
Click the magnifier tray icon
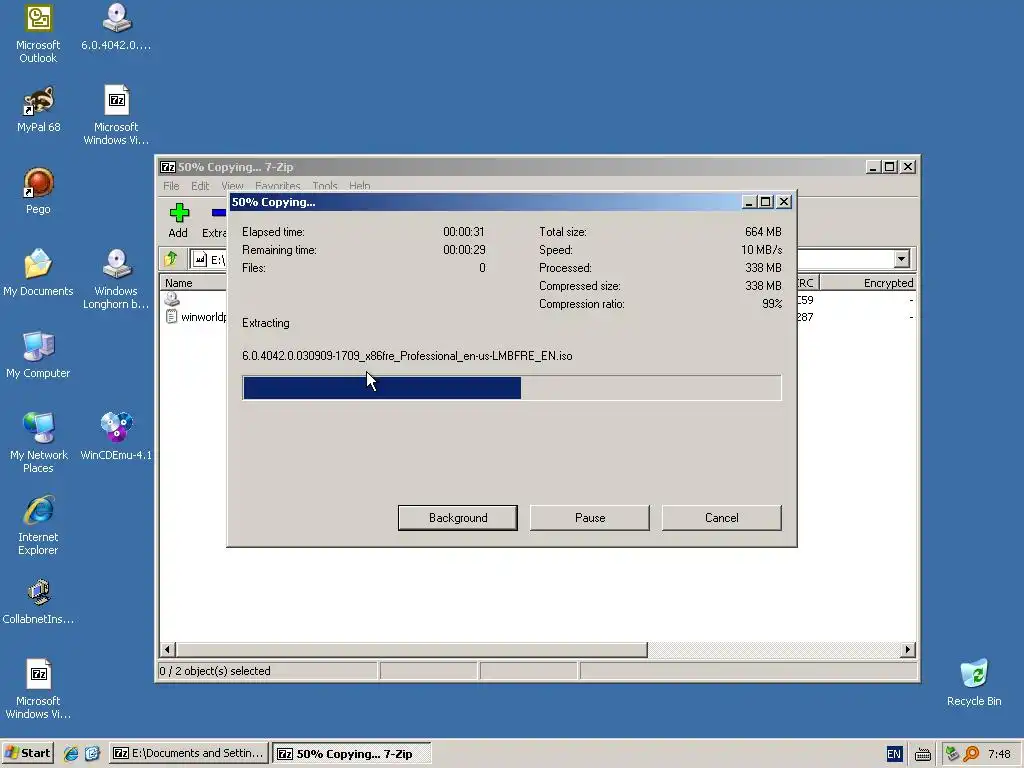pos(971,754)
